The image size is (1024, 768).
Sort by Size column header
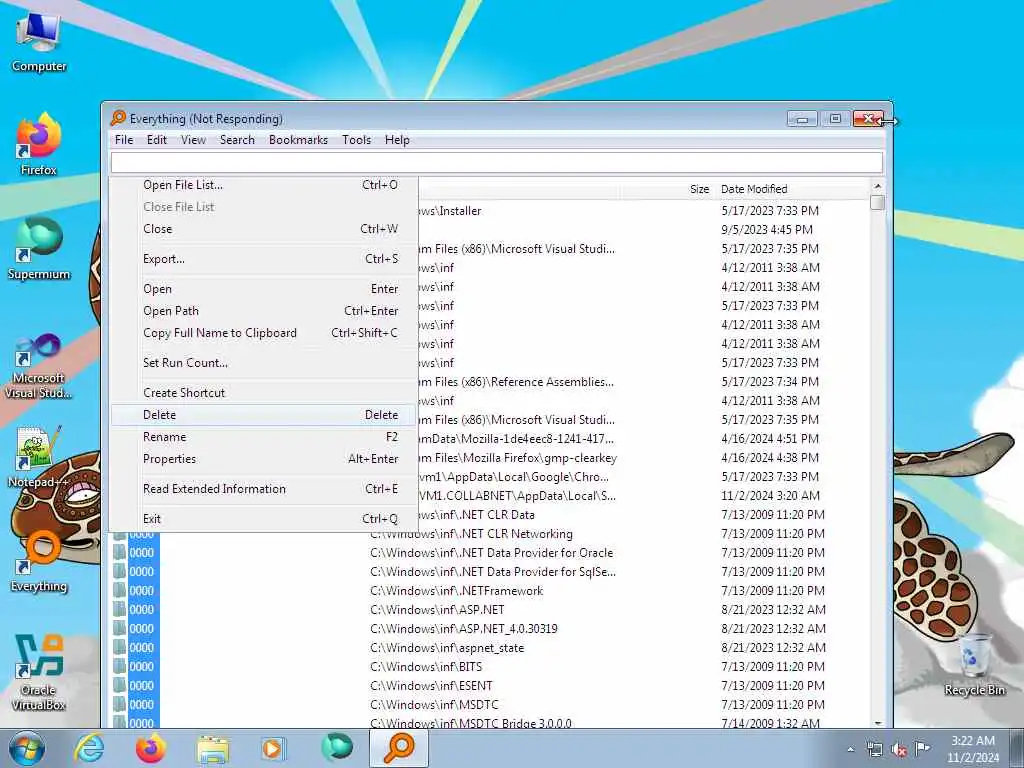(x=667, y=189)
